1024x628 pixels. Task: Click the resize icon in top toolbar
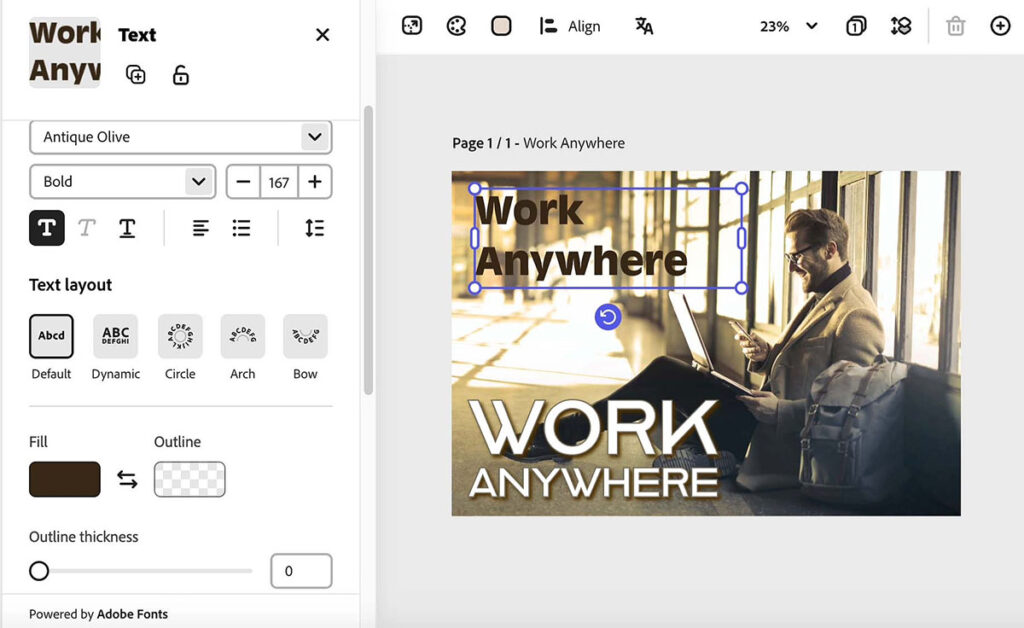412,26
